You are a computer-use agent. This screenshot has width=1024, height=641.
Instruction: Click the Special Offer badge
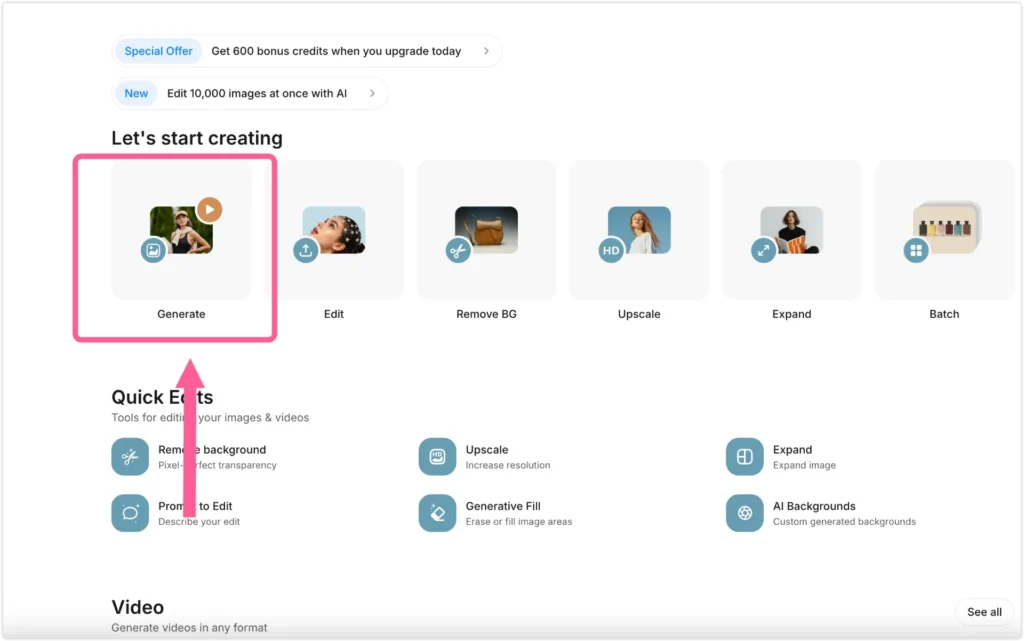pos(158,51)
